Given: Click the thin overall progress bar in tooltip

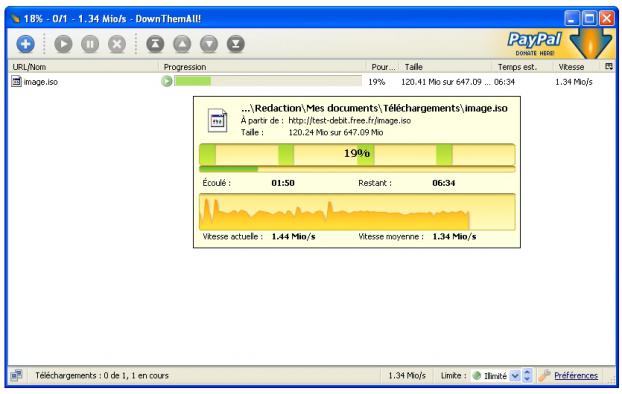Looking at the screenshot, I should pyautogui.click(x=357, y=169).
